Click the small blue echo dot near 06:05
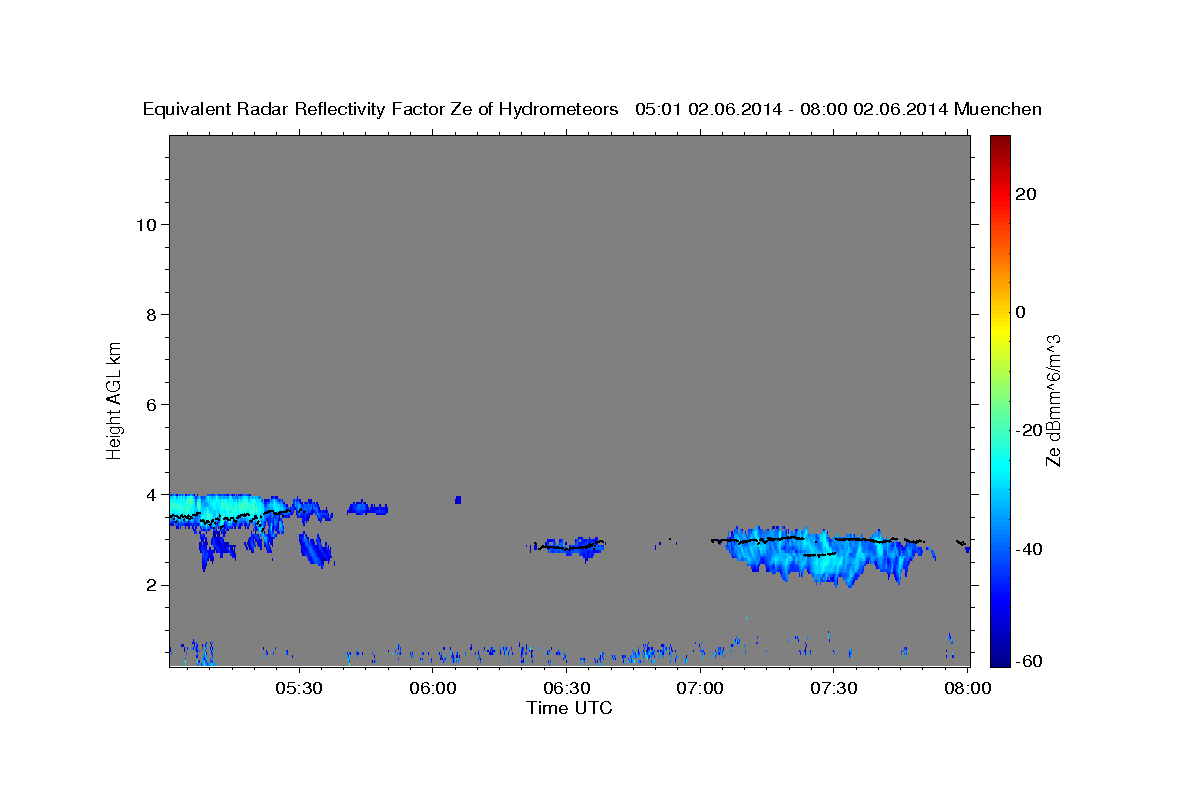This screenshot has height=800, width=1200. [x=458, y=499]
